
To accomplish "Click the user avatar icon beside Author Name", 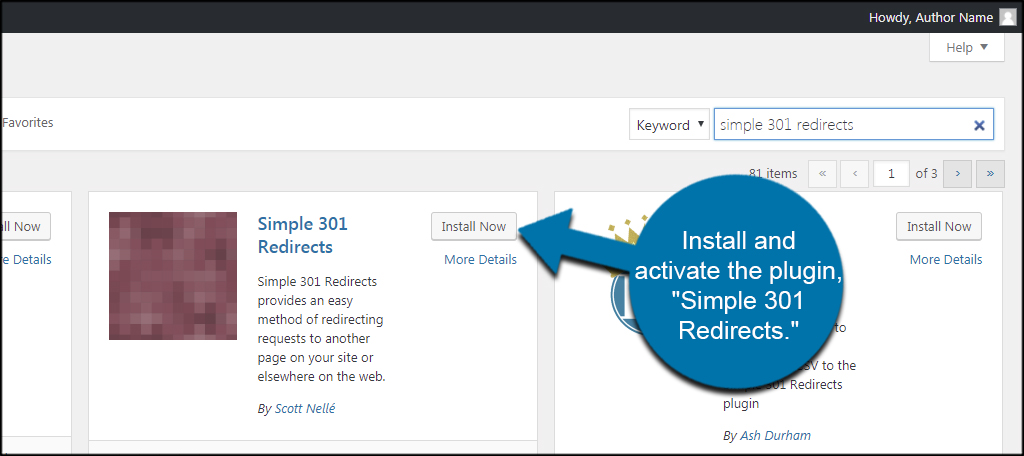I will click(1008, 18).
